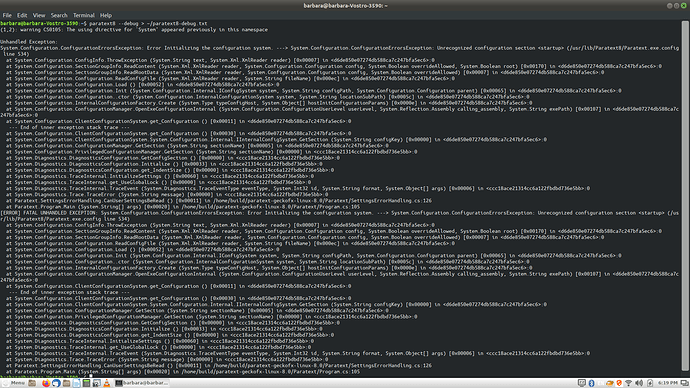Click the 'warning CS0105' line
Screen dimensions: 690x388
pos(134,29)
